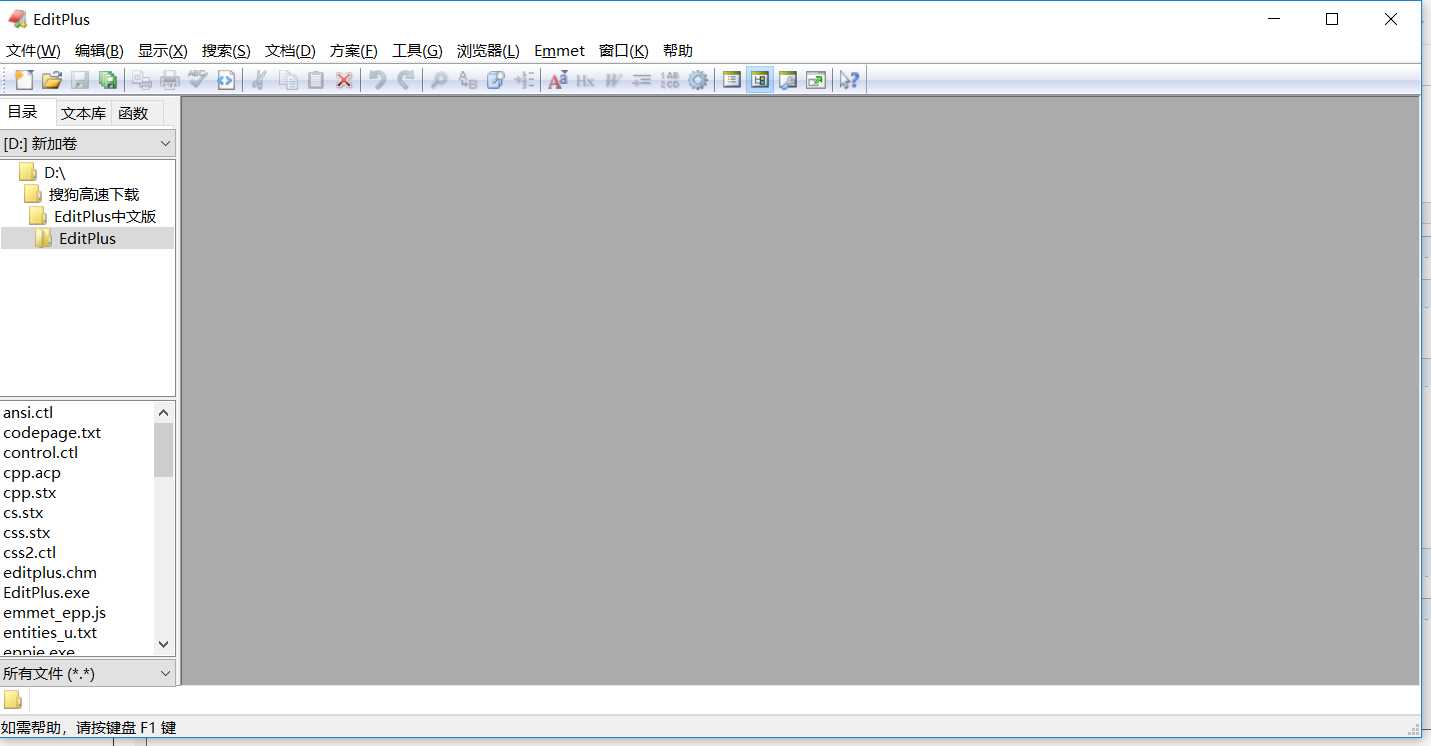Select cpp.acp in file list
The width and height of the screenshot is (1431, 746).
point(32,473)
